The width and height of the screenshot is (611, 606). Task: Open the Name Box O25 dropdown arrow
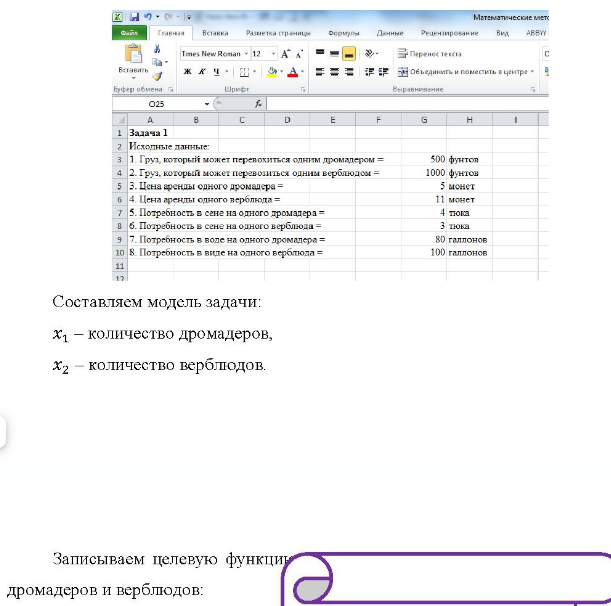207,104
